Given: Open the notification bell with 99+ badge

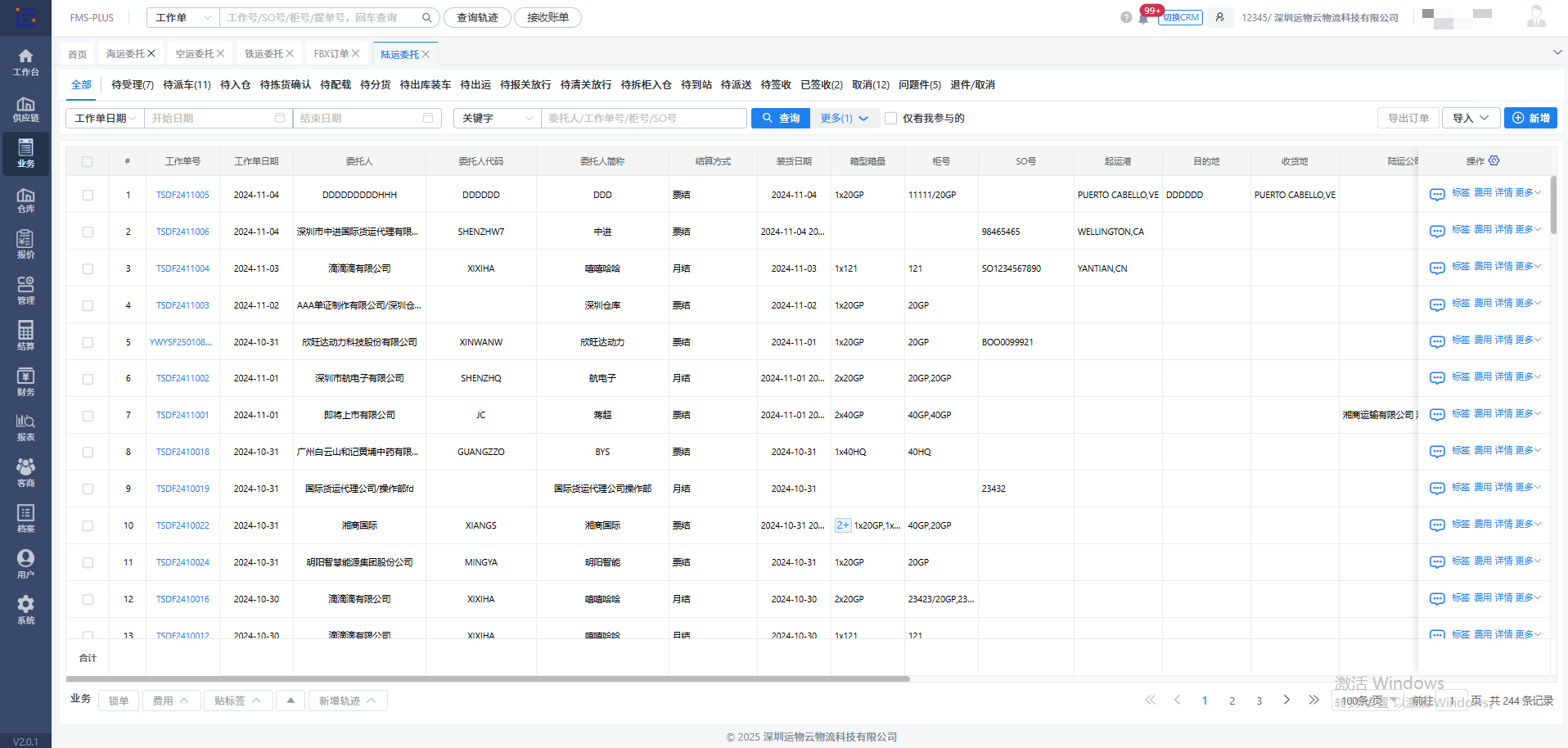Looking at the screenshot, I should coord(1142,17).
